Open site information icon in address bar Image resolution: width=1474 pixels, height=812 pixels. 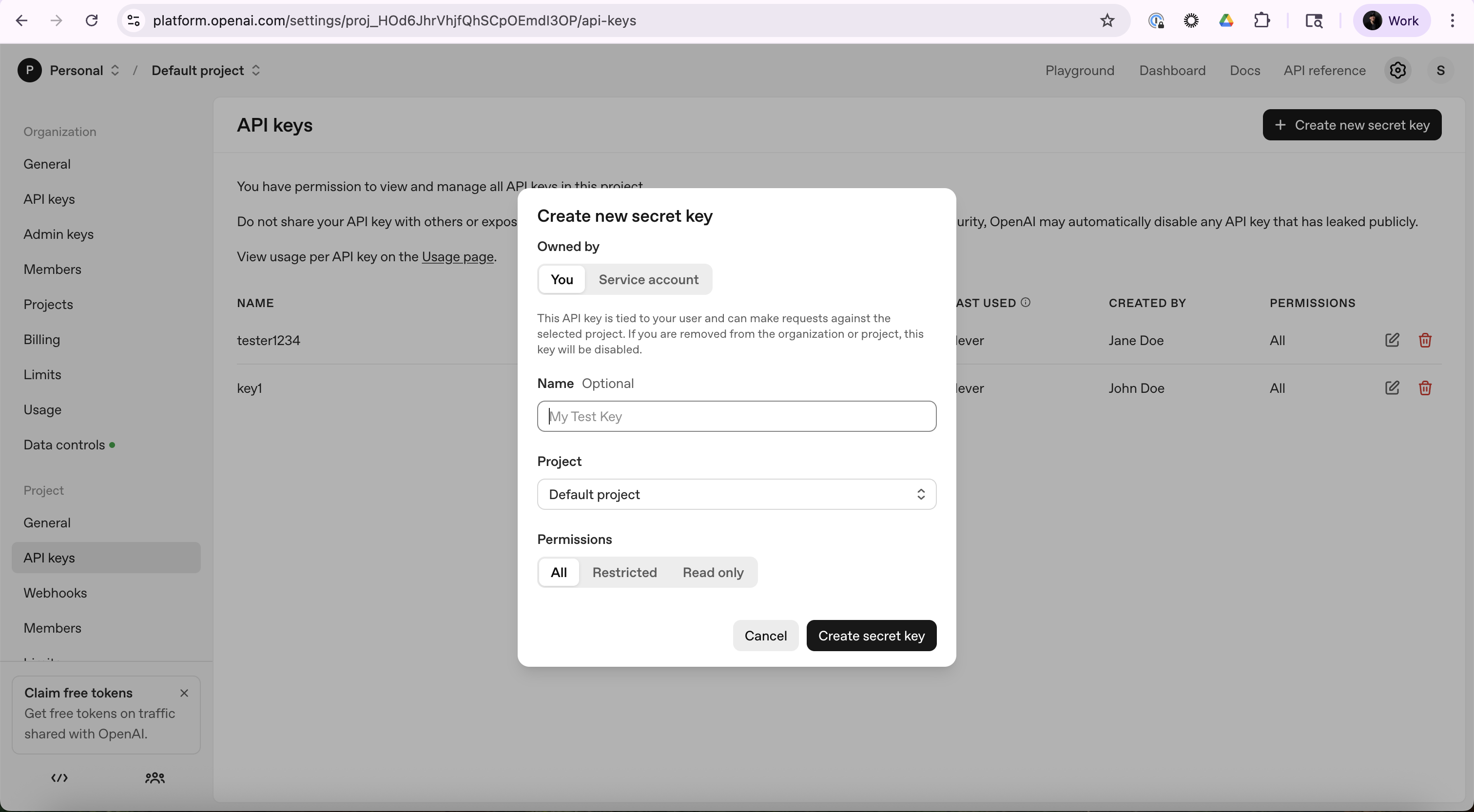[134, 20]
